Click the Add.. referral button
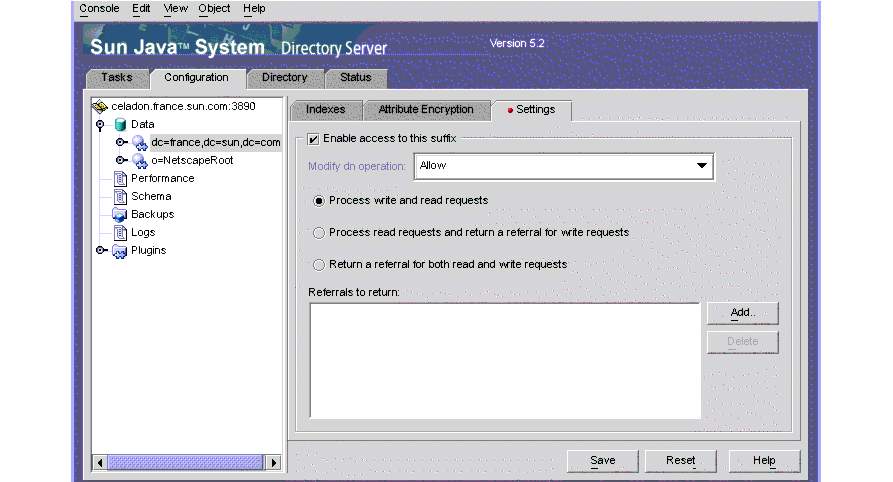 [x=743, y=313]
